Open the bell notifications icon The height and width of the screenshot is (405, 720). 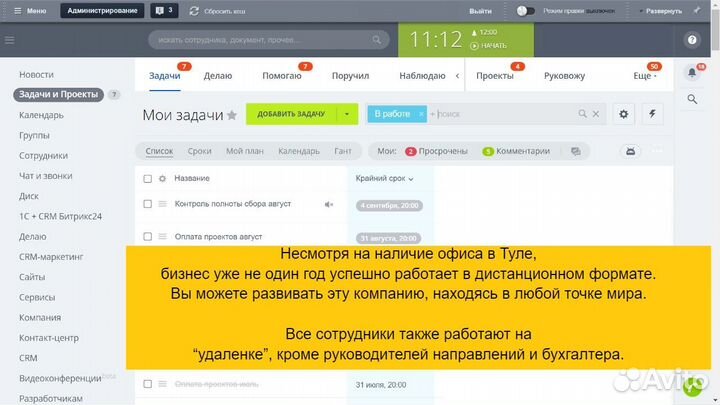point(692,73)
